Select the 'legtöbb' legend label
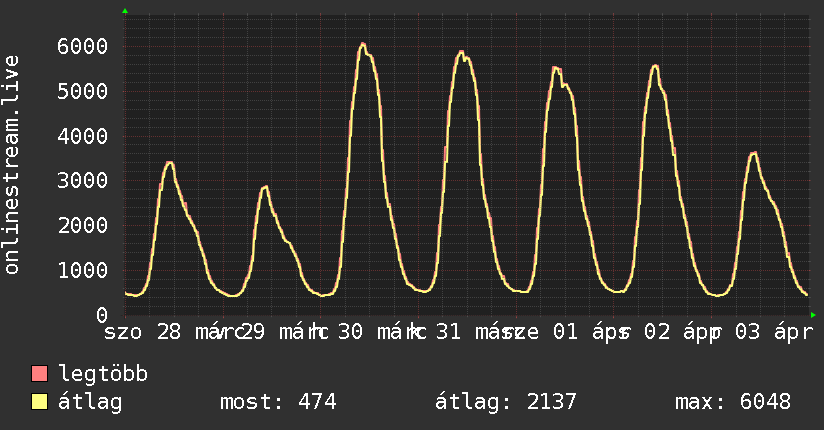The height and width of the screenshot is (430, 824). (103, 374)
